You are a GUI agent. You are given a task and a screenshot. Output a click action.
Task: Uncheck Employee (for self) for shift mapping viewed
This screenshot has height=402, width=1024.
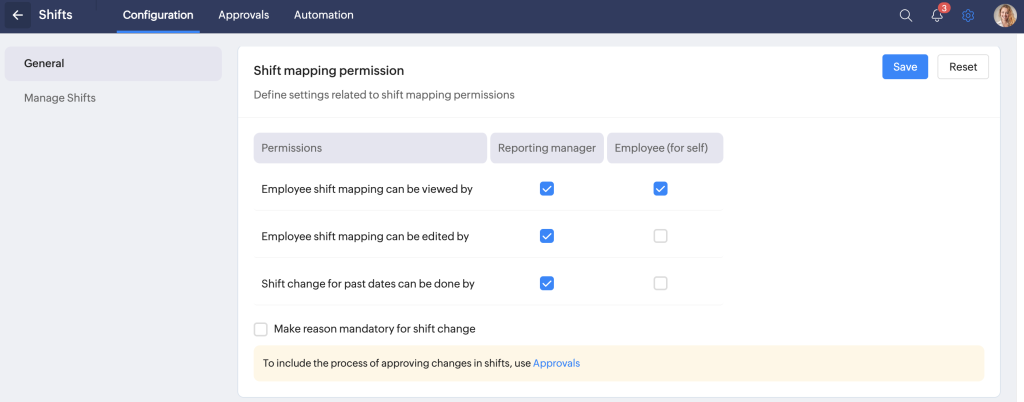(x=660, y=188)
